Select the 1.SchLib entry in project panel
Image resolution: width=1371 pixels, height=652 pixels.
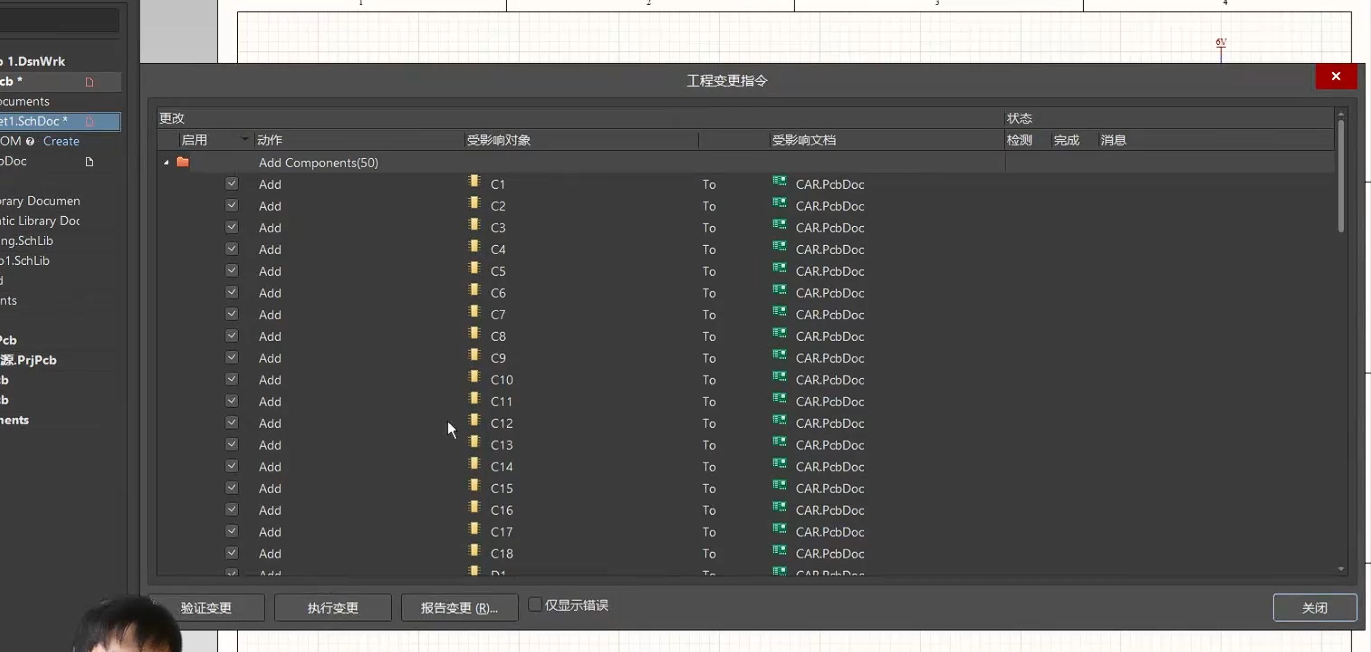[x=25, y=260]
